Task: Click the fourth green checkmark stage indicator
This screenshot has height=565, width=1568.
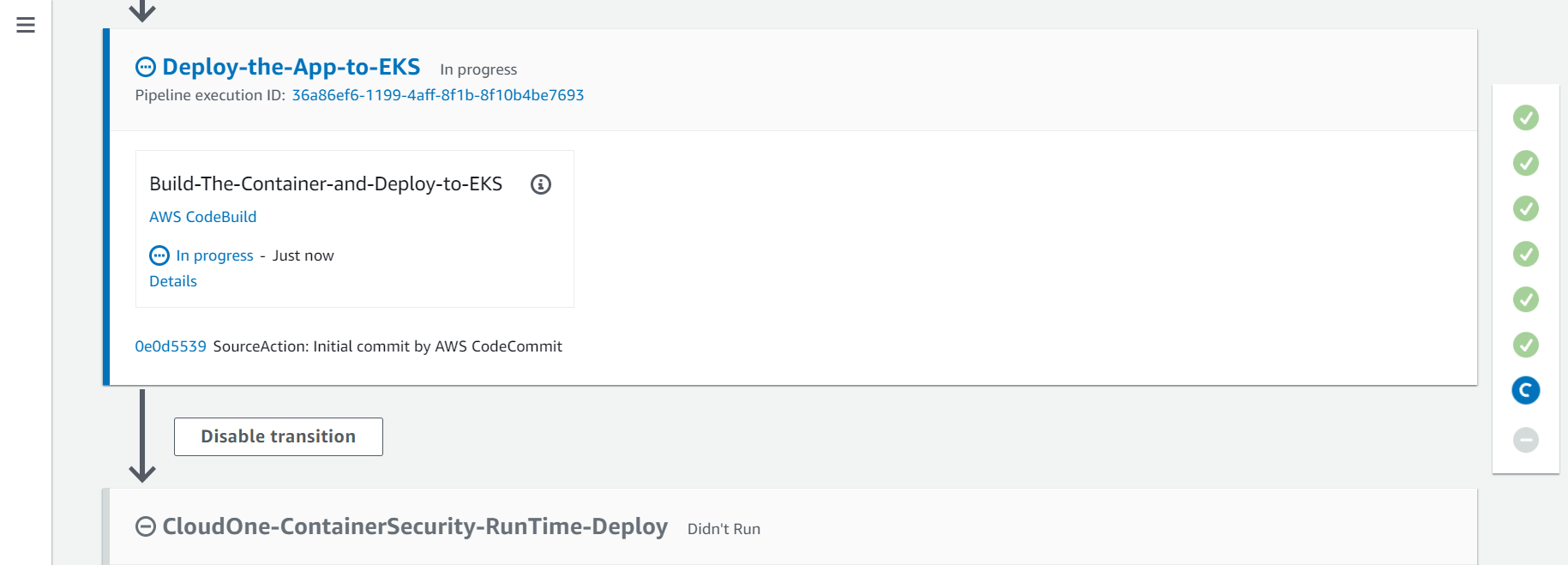Action: click(1525, 254)
